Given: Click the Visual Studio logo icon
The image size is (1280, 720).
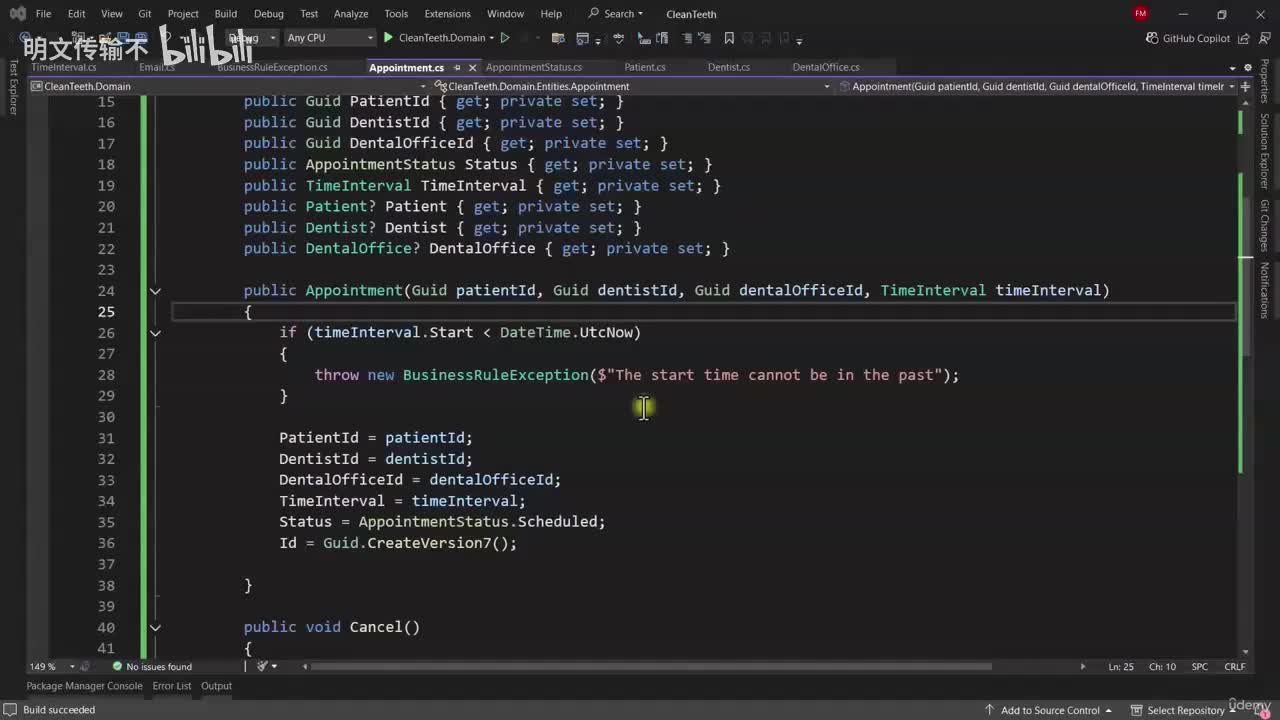Looking at the screenshot, I should [16, 14].
